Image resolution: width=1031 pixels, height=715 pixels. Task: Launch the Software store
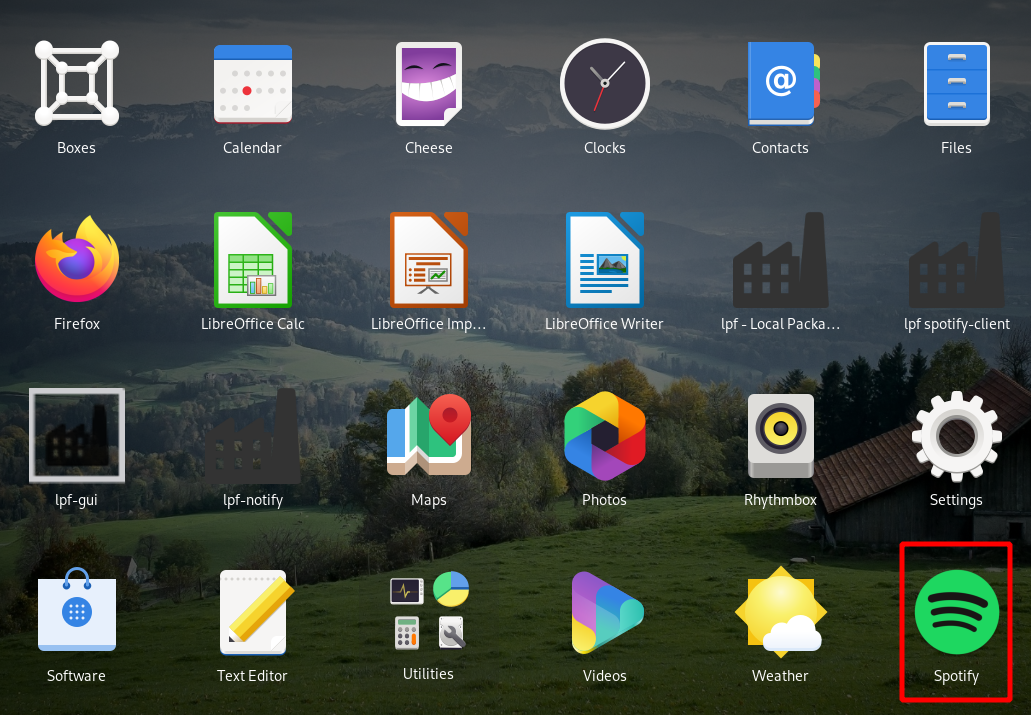click(x=77, y=611)
